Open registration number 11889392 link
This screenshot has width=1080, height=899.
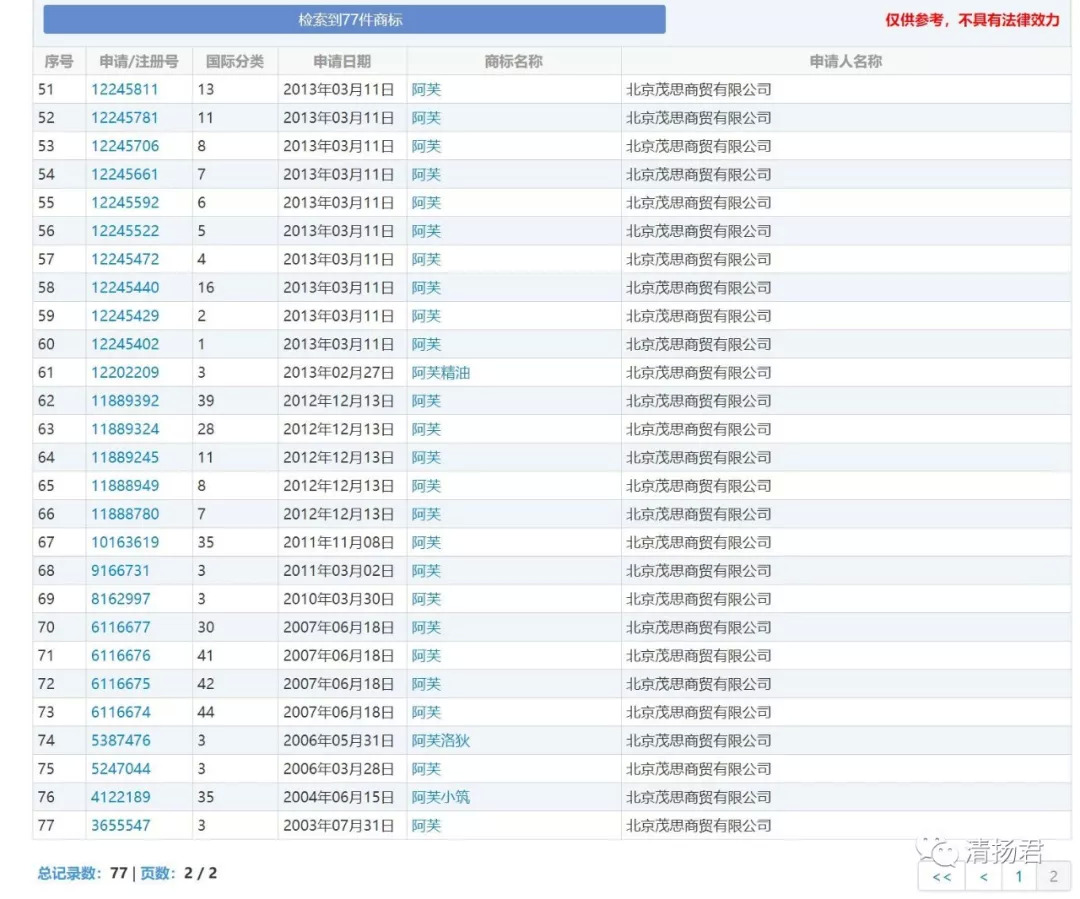click(125, 401)
